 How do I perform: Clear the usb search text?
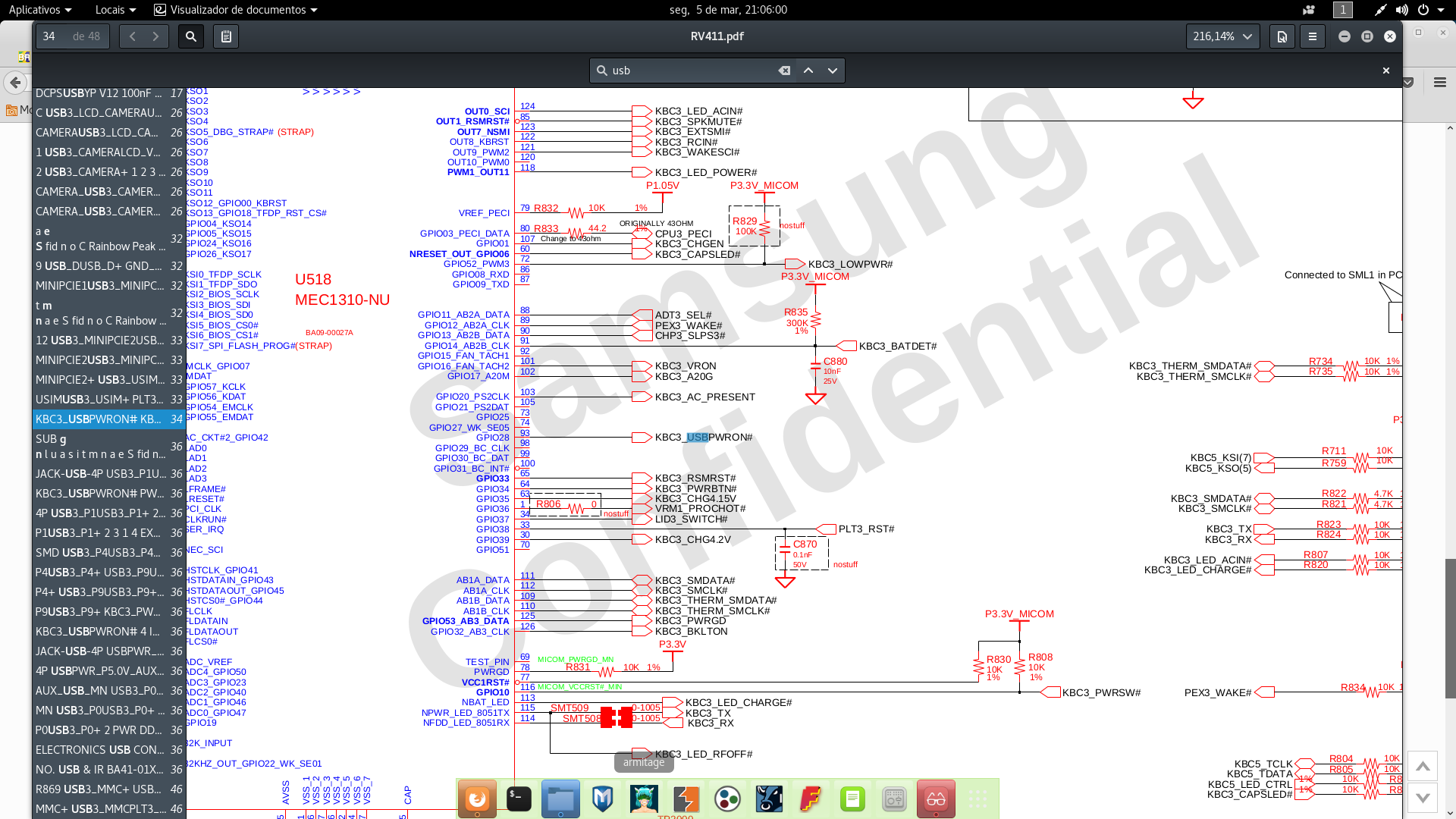point(784,71)
